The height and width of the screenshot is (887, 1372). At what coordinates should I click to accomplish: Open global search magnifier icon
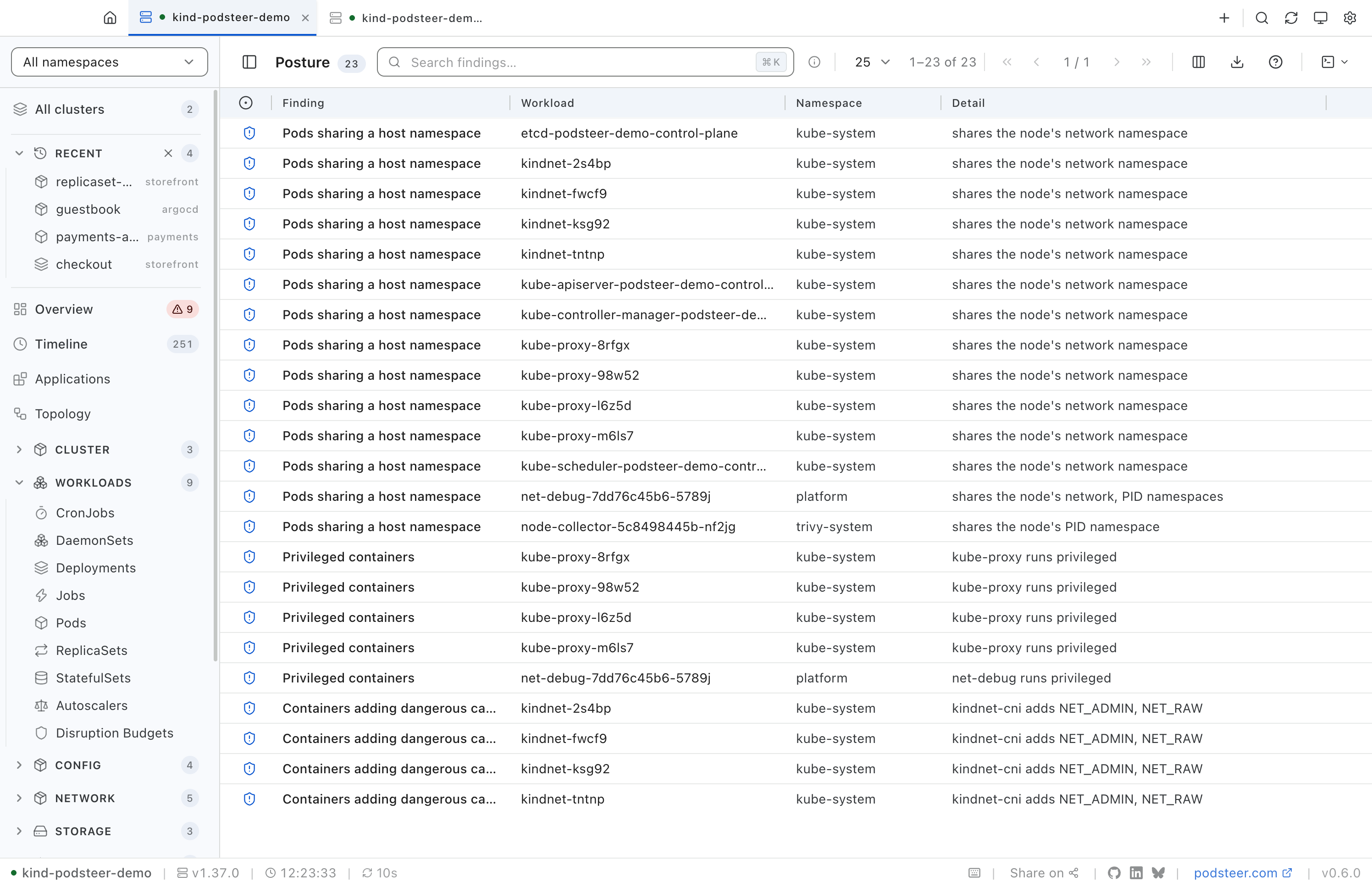point(1261,18)
